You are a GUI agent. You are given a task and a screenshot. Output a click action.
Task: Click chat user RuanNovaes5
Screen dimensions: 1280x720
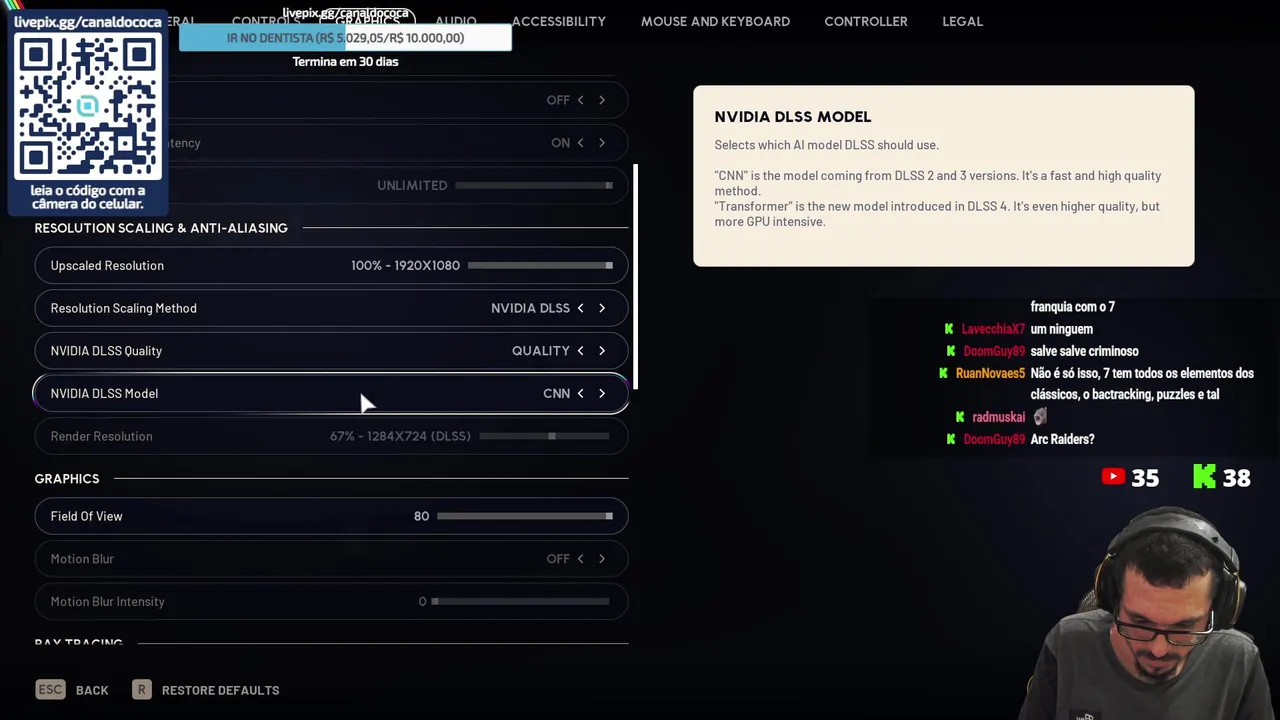tap(990, 373)
